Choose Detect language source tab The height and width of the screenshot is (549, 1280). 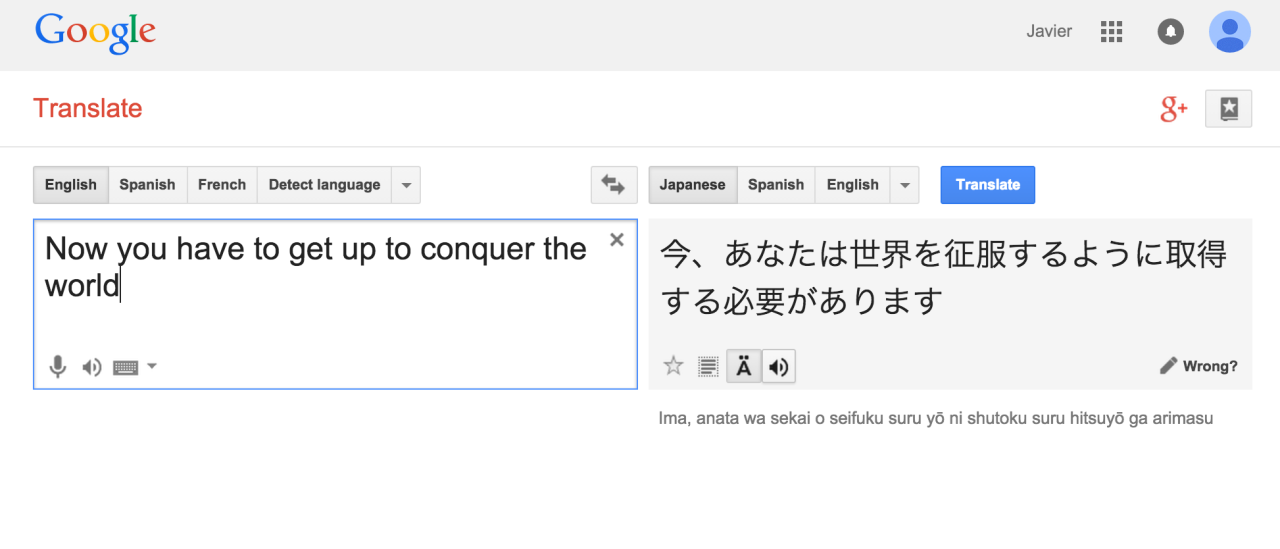coord(324,185)
